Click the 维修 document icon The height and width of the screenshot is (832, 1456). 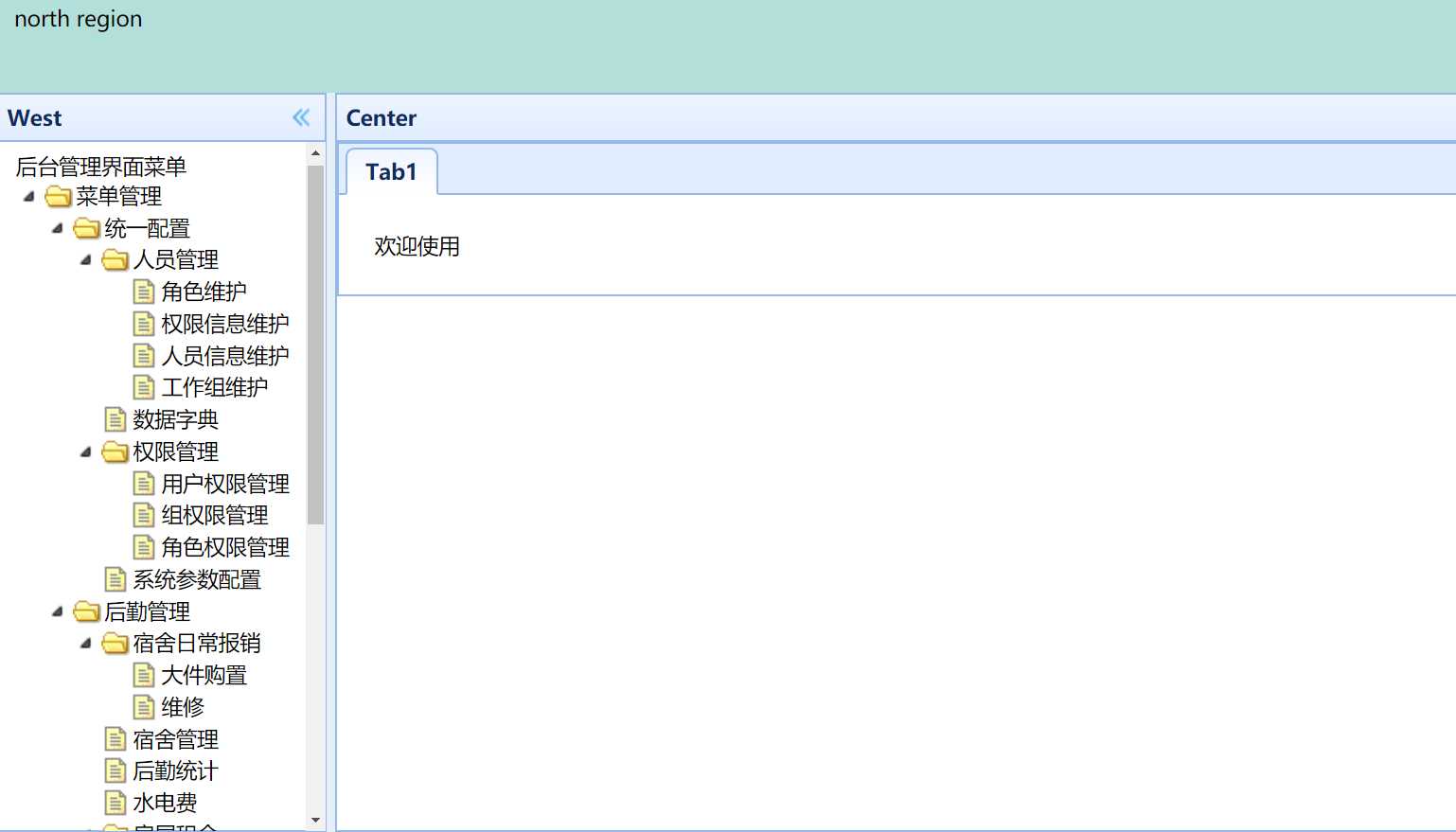pyautogui.click(x=144, y=708)
